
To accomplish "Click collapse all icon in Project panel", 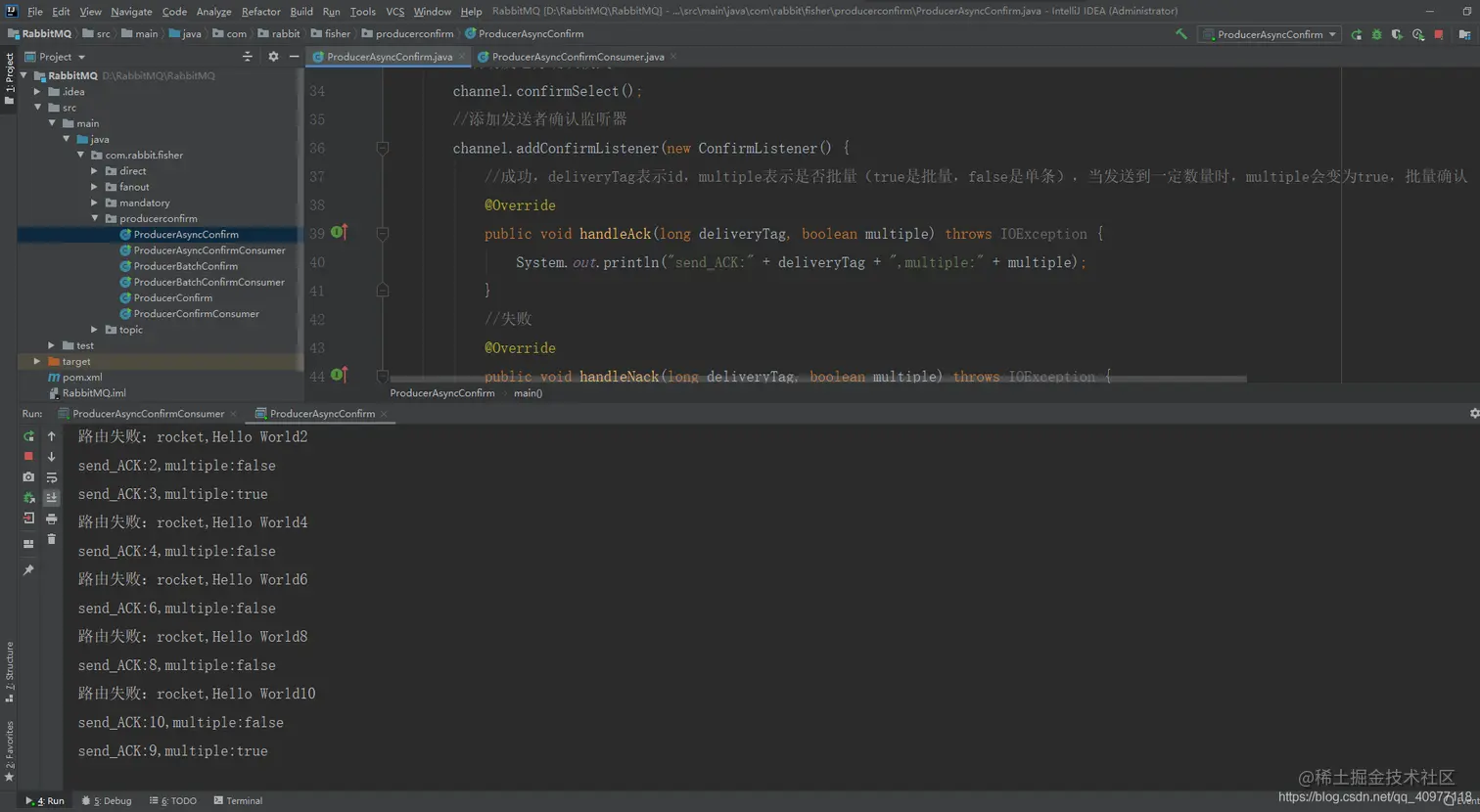I will [x=248, y=57].
